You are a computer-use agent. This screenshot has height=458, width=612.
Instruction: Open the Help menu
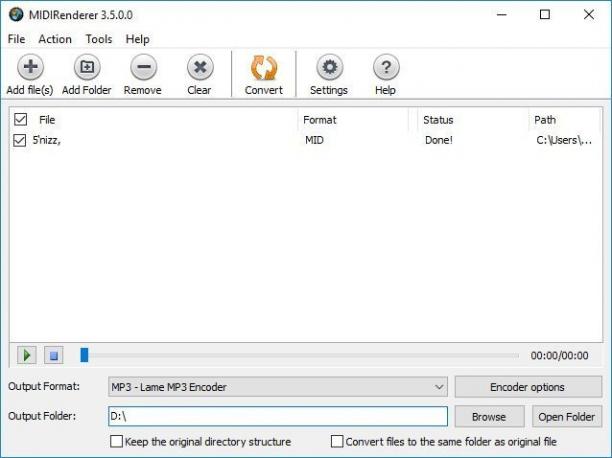(x=137, y=39)
